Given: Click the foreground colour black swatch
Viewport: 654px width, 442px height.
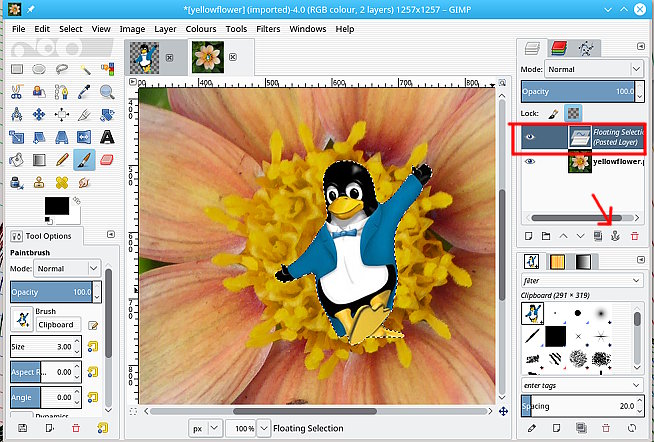Looking at the screenshot, I should pos(57,206).
